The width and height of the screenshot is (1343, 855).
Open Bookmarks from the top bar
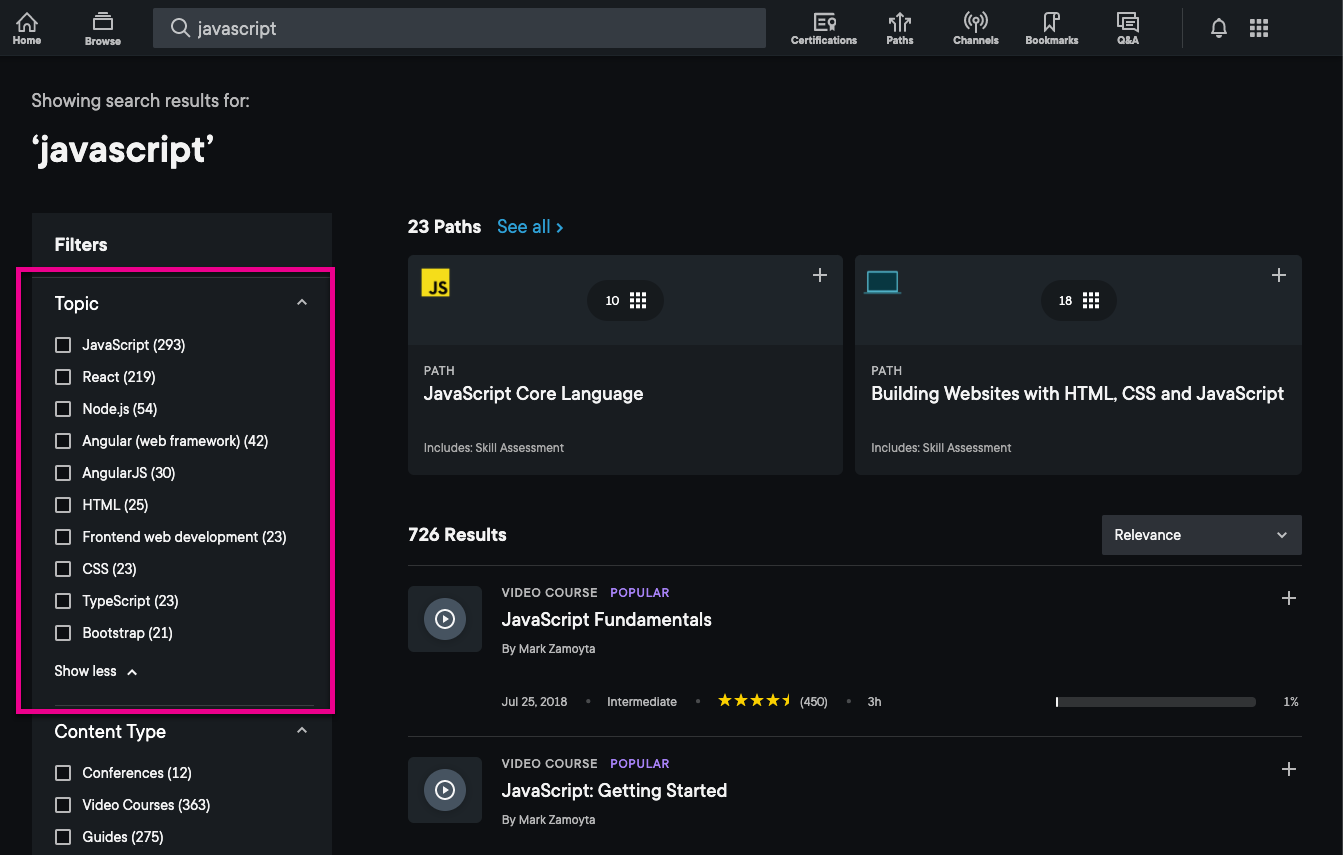coord(1052,28)
